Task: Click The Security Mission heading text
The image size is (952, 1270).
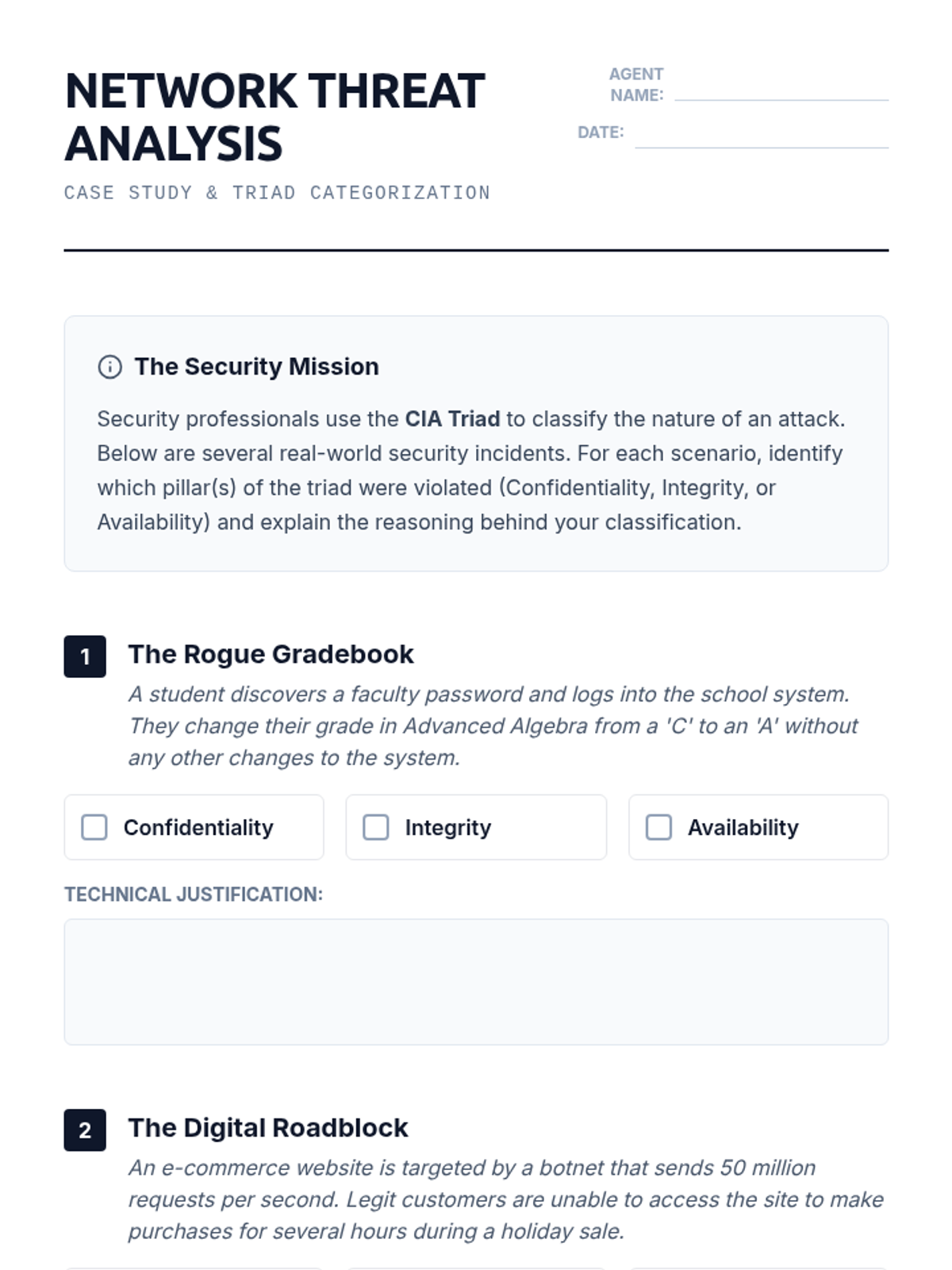Action: pyautogui.click(x=256, y=367)
